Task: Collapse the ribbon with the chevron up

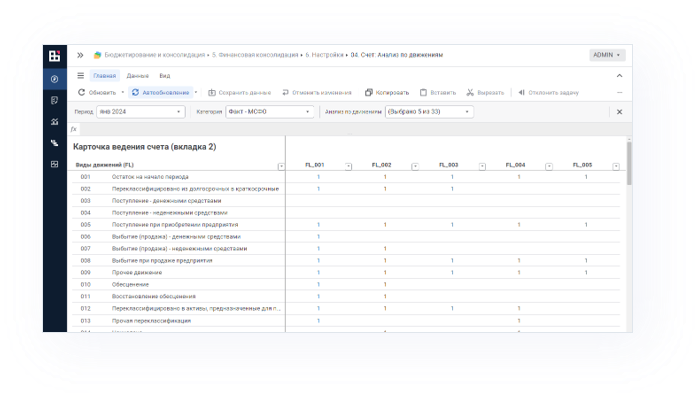Action: coord(620,76)
